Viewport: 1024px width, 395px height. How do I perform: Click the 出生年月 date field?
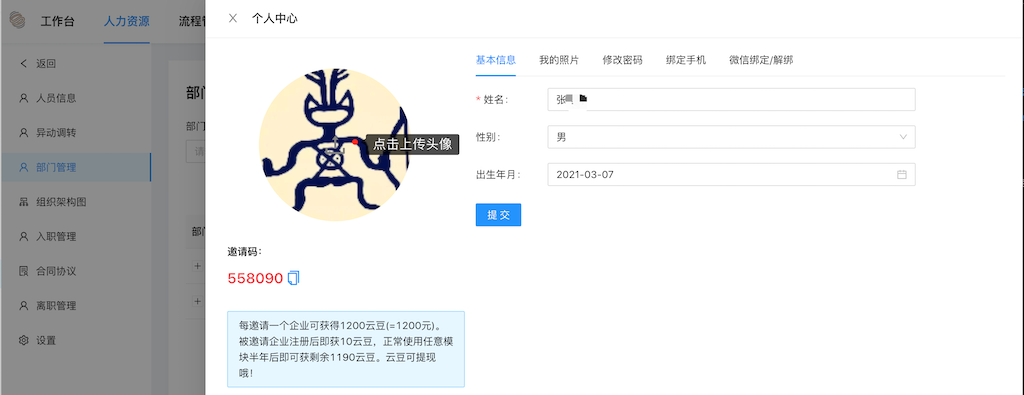pos(731,174)
